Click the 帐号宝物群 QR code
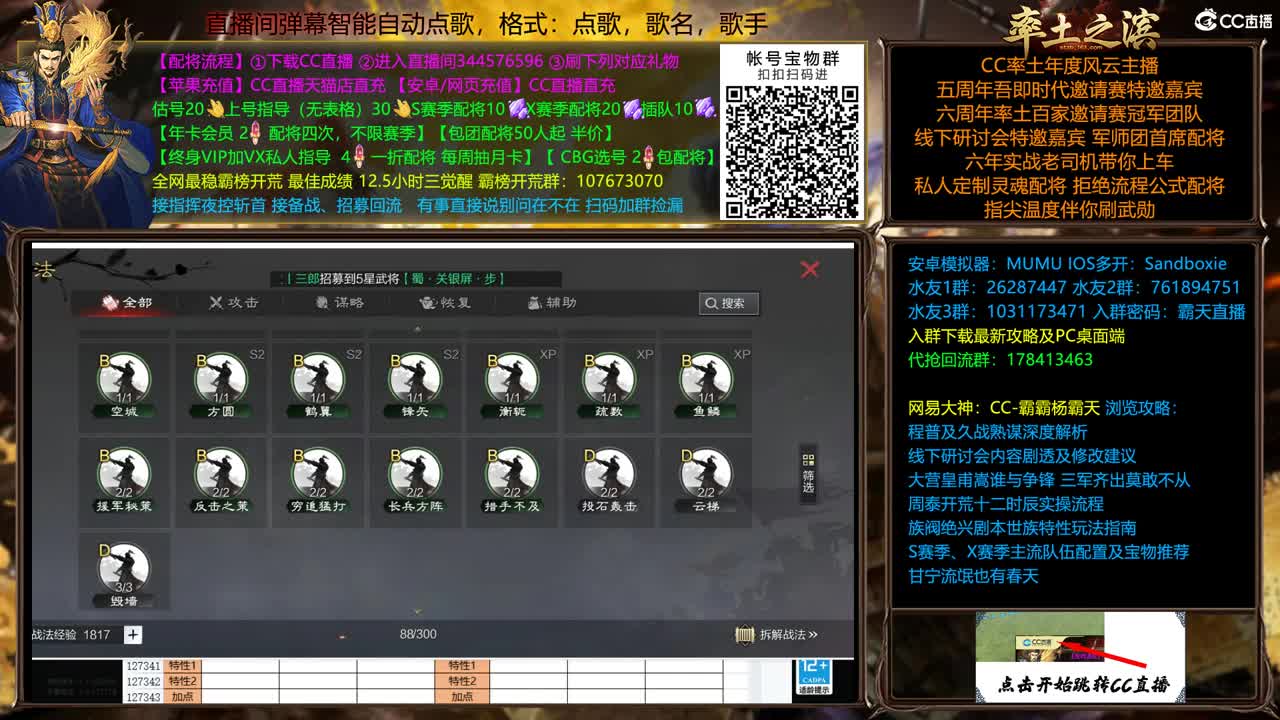 tap(792, 150)
